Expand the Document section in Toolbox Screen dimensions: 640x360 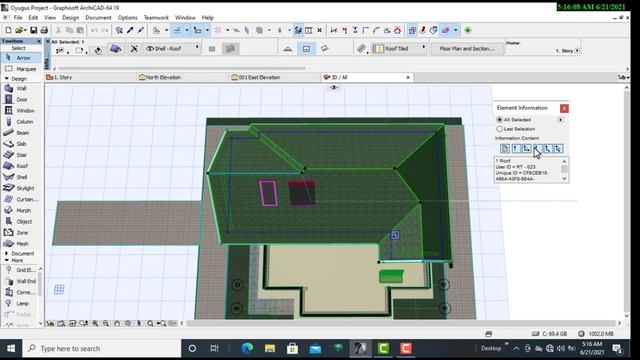tap(7, 253)
